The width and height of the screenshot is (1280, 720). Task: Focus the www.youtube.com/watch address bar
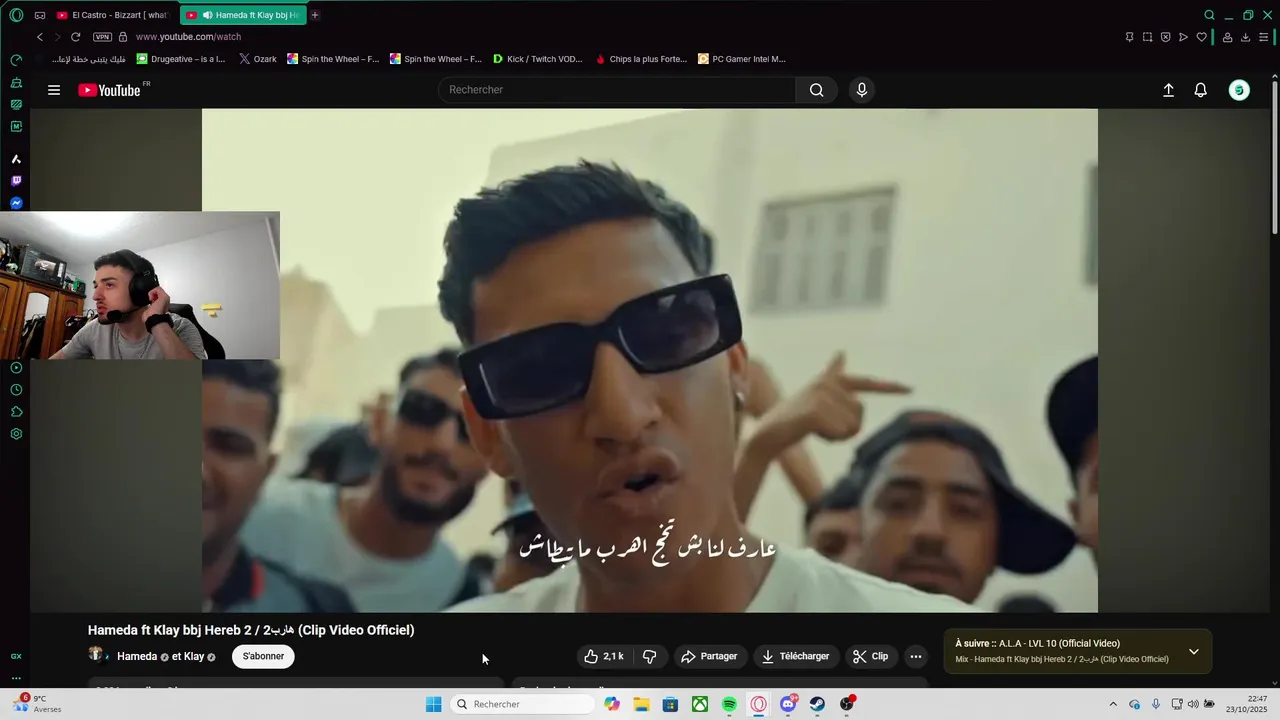pyautogui.click(x=188, y=37)
